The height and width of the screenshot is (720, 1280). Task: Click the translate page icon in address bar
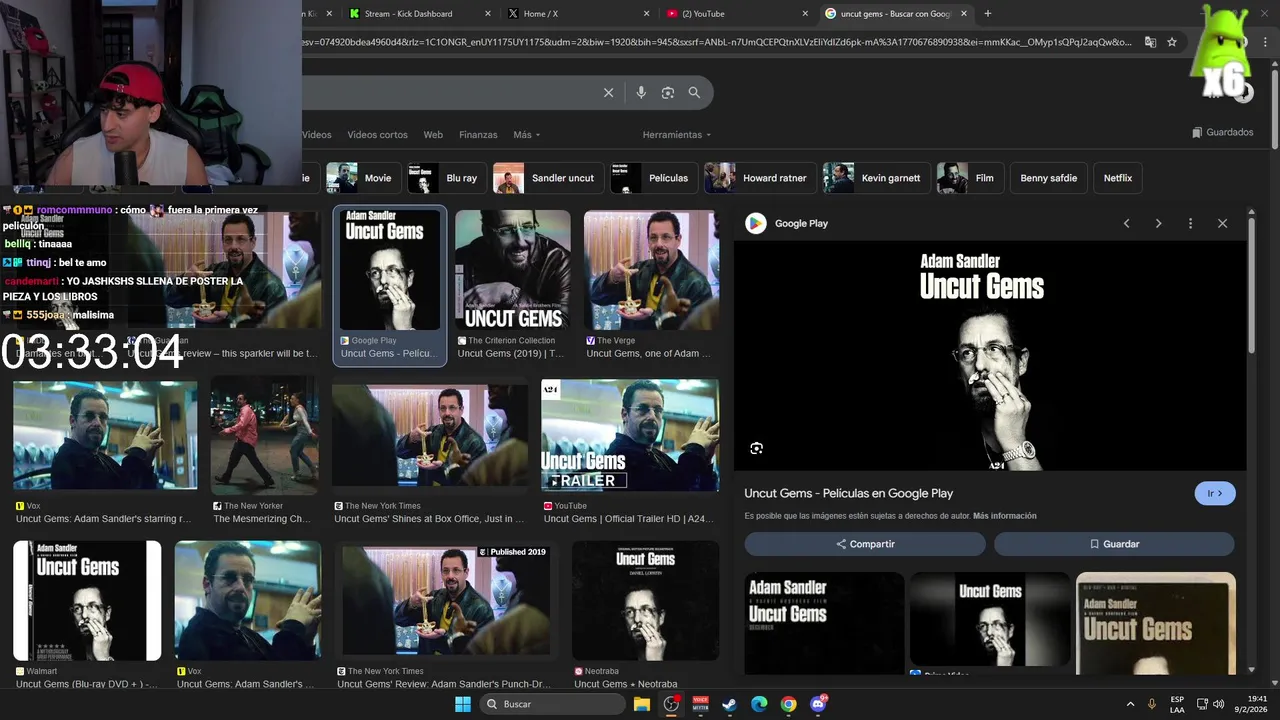[1150, 42]
